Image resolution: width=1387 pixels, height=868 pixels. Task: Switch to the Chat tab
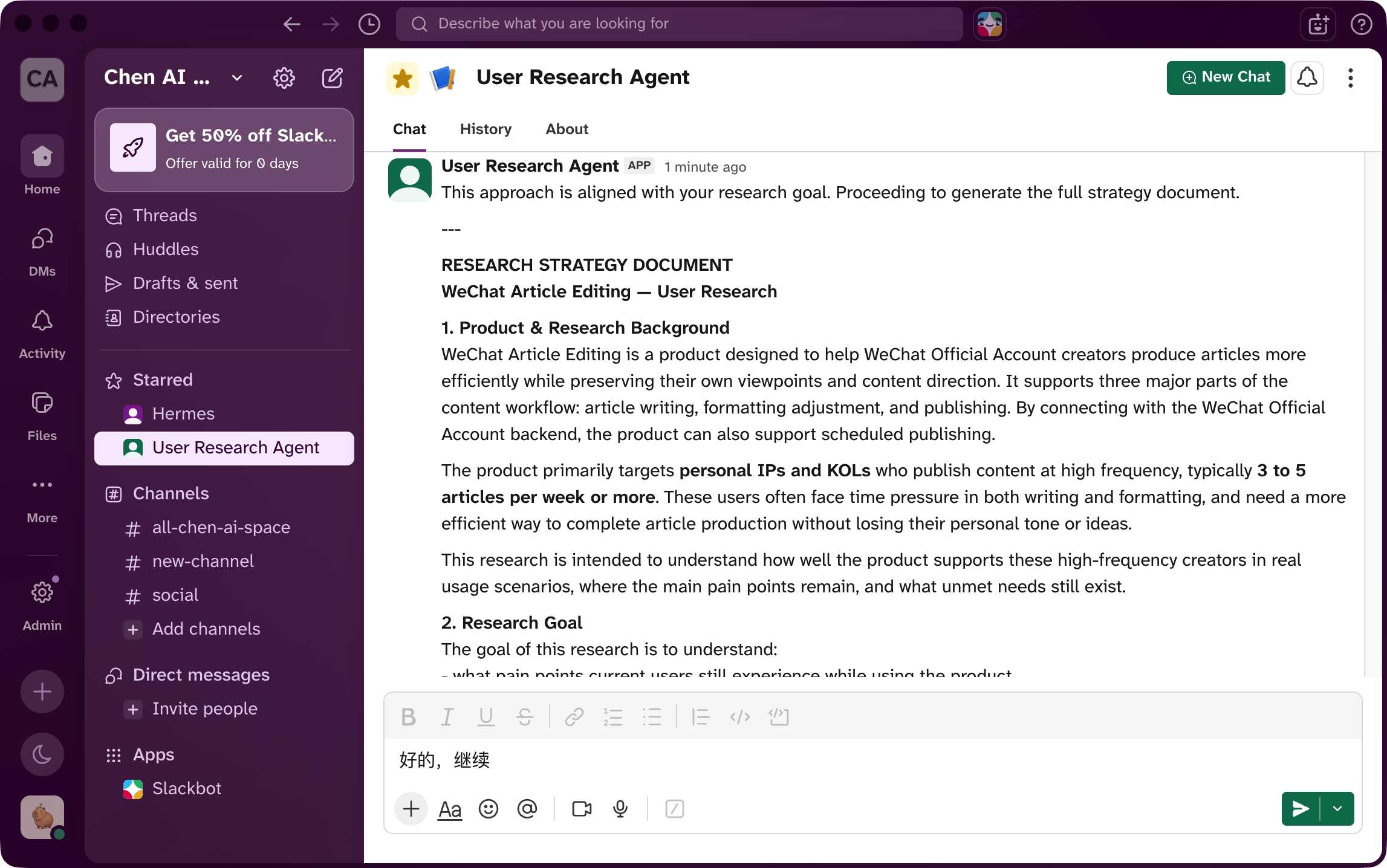(409, 129)
